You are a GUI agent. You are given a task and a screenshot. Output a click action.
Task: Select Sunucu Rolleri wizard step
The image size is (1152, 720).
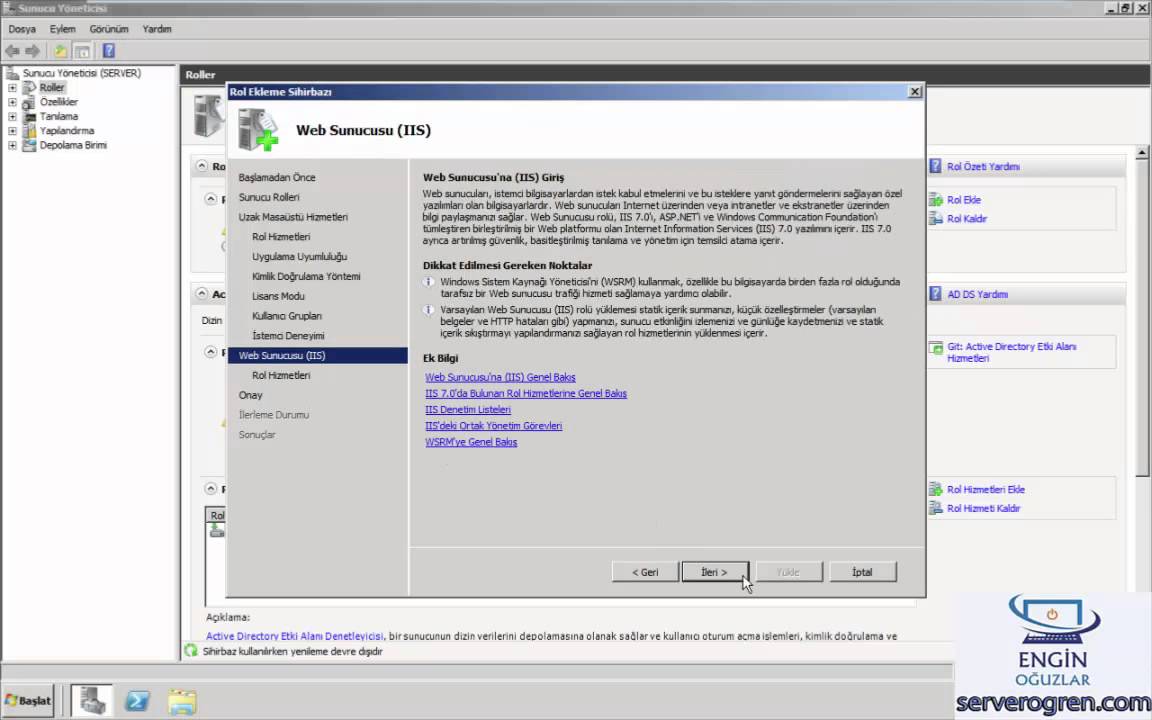point(269,197)
